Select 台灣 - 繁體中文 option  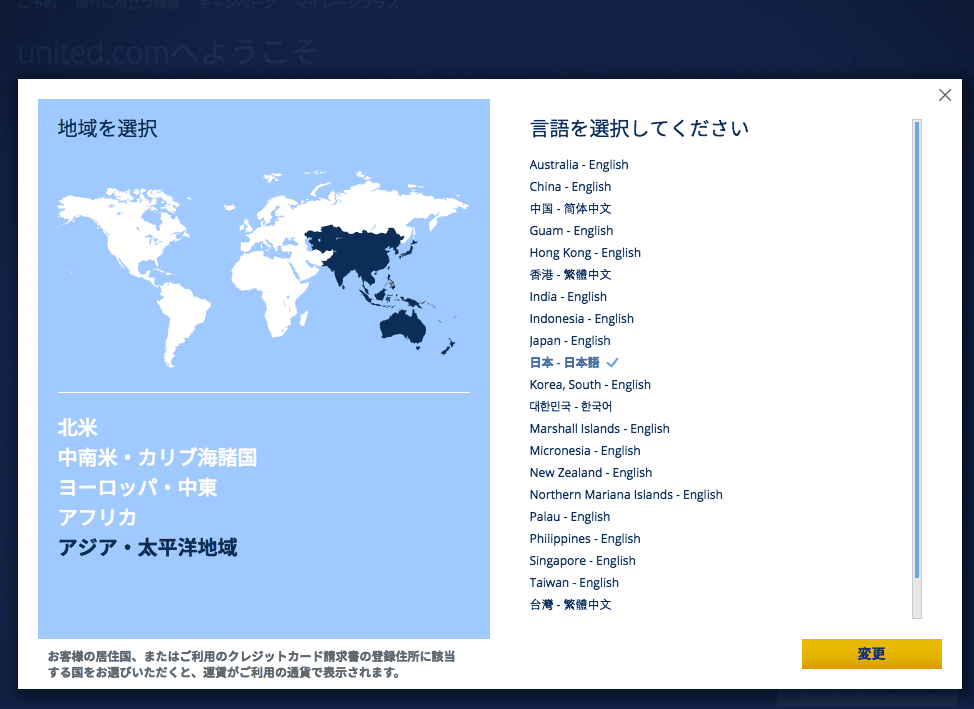[x=570, y=605]
